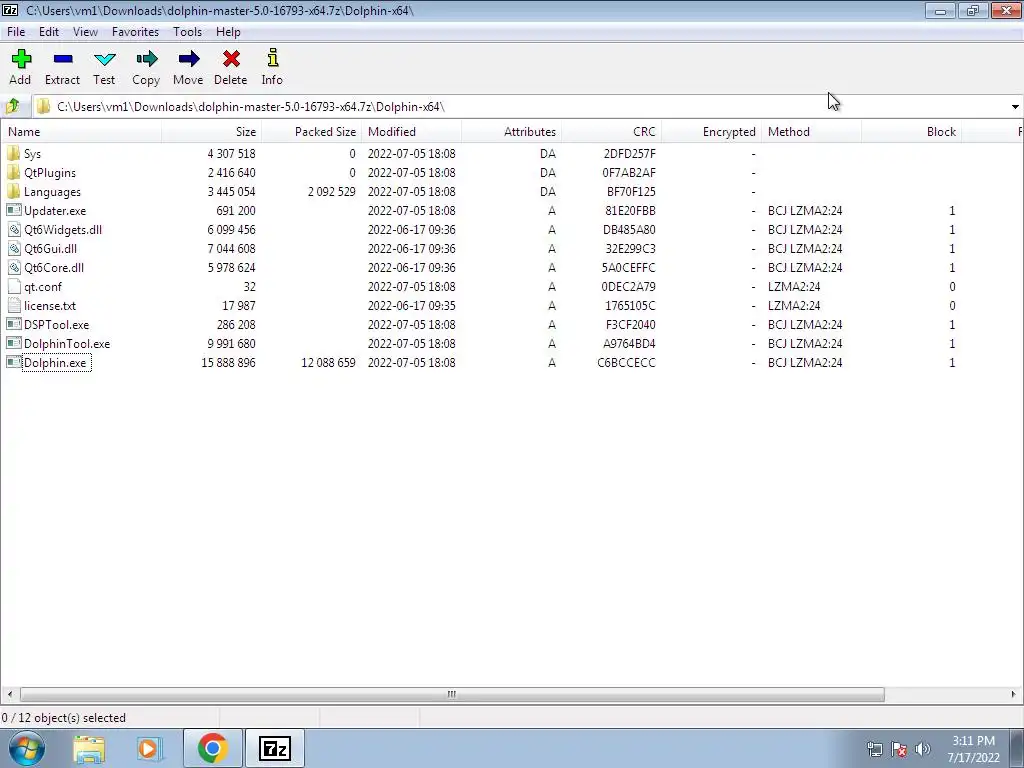Viewport: 1024px width, 768px height.
Task: Open the Tools menu
Action: tap(187, 31)
